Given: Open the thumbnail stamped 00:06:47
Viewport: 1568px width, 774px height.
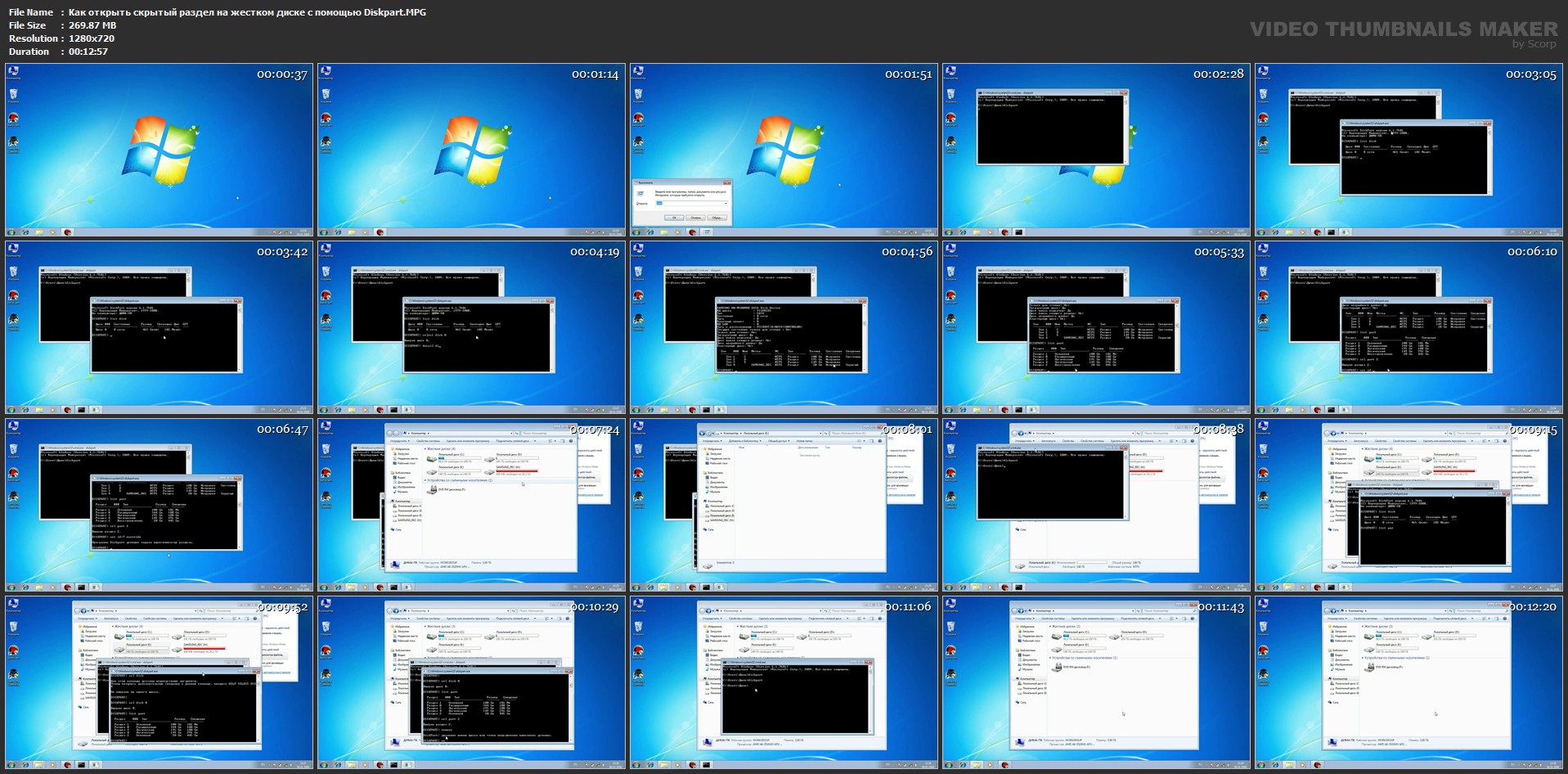Looking at the screenshot, I should (x=159, y=506).
